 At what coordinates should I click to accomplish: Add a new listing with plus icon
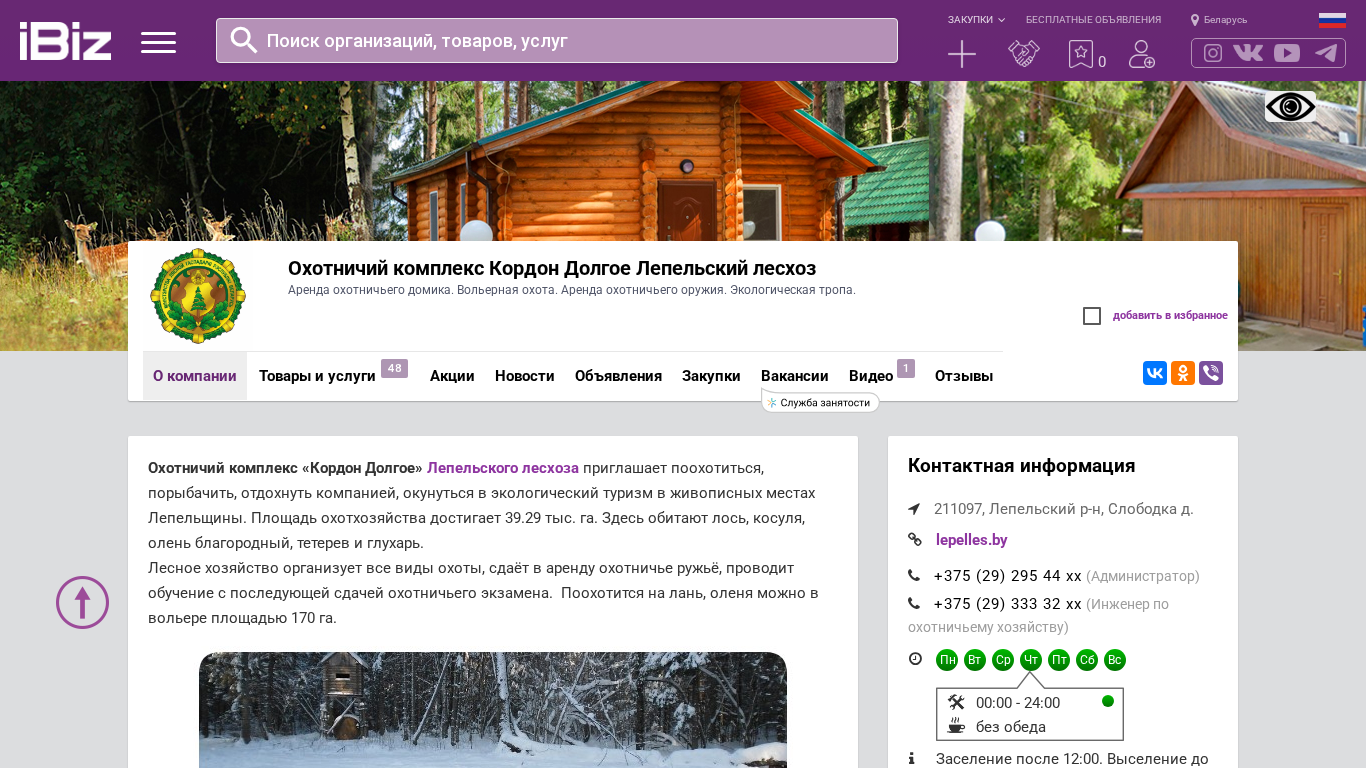962,54
